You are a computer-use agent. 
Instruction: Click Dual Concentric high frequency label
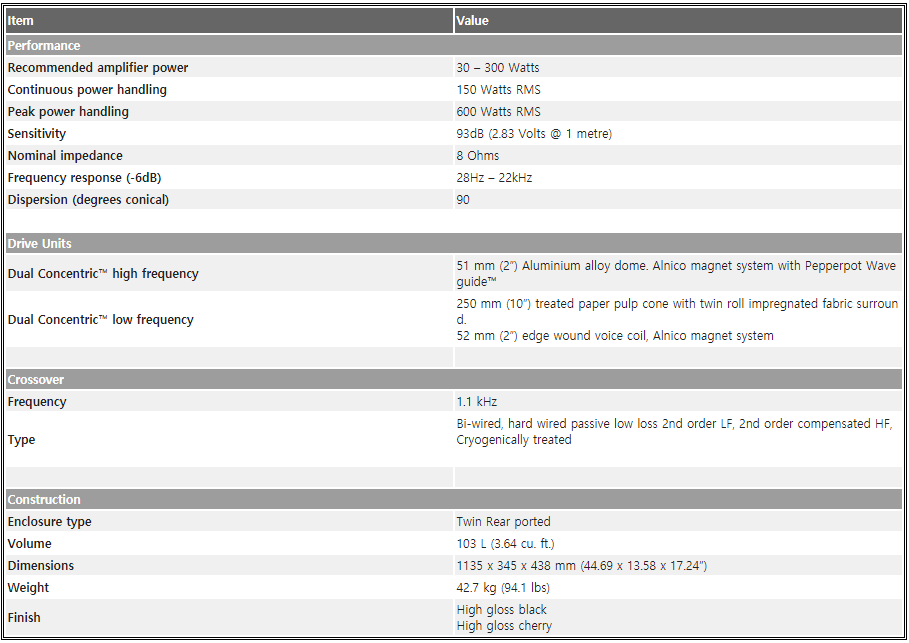pyautogui.click(x=103, y=274)
